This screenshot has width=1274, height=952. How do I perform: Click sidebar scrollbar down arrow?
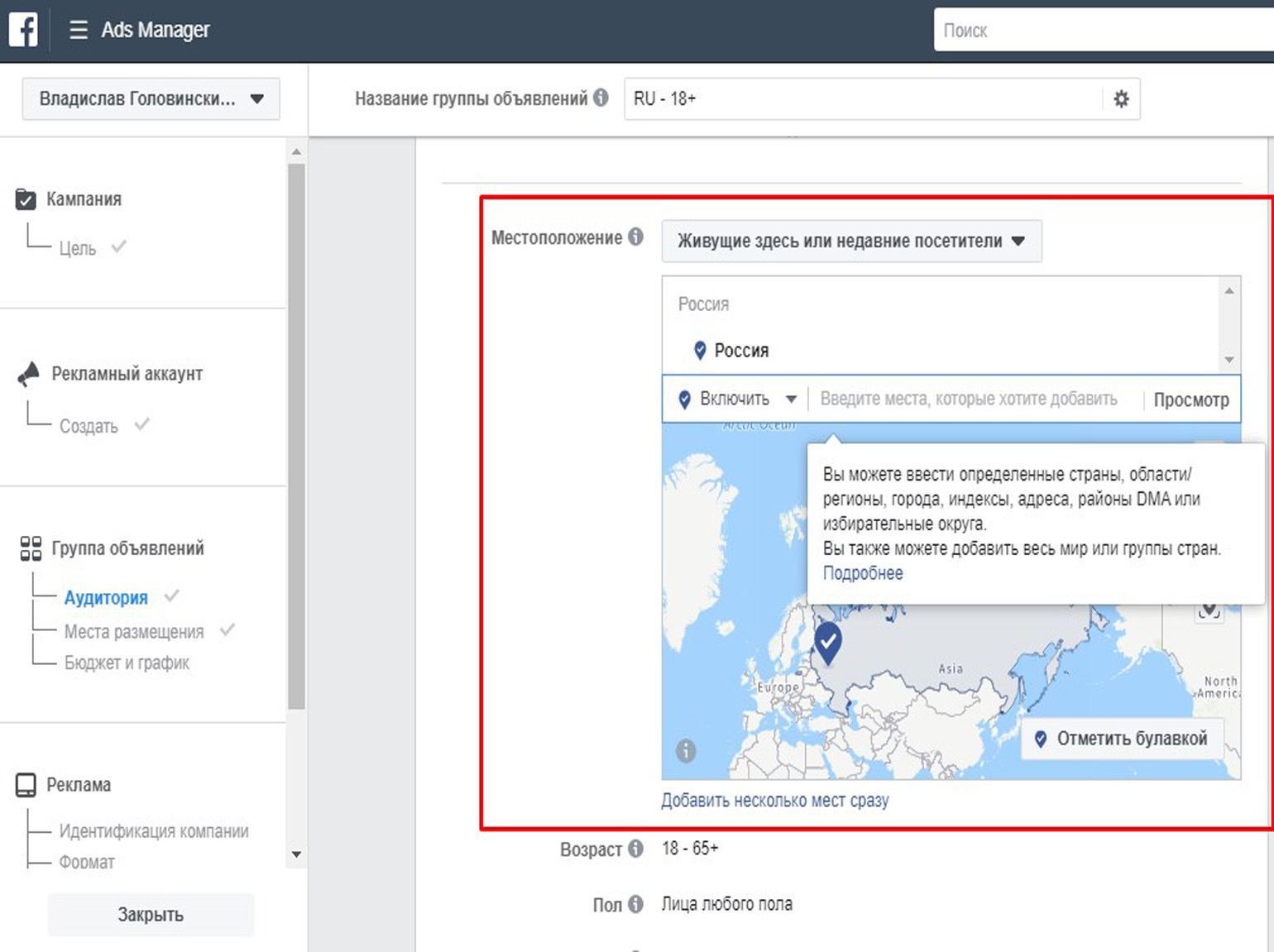coord(296,854)
